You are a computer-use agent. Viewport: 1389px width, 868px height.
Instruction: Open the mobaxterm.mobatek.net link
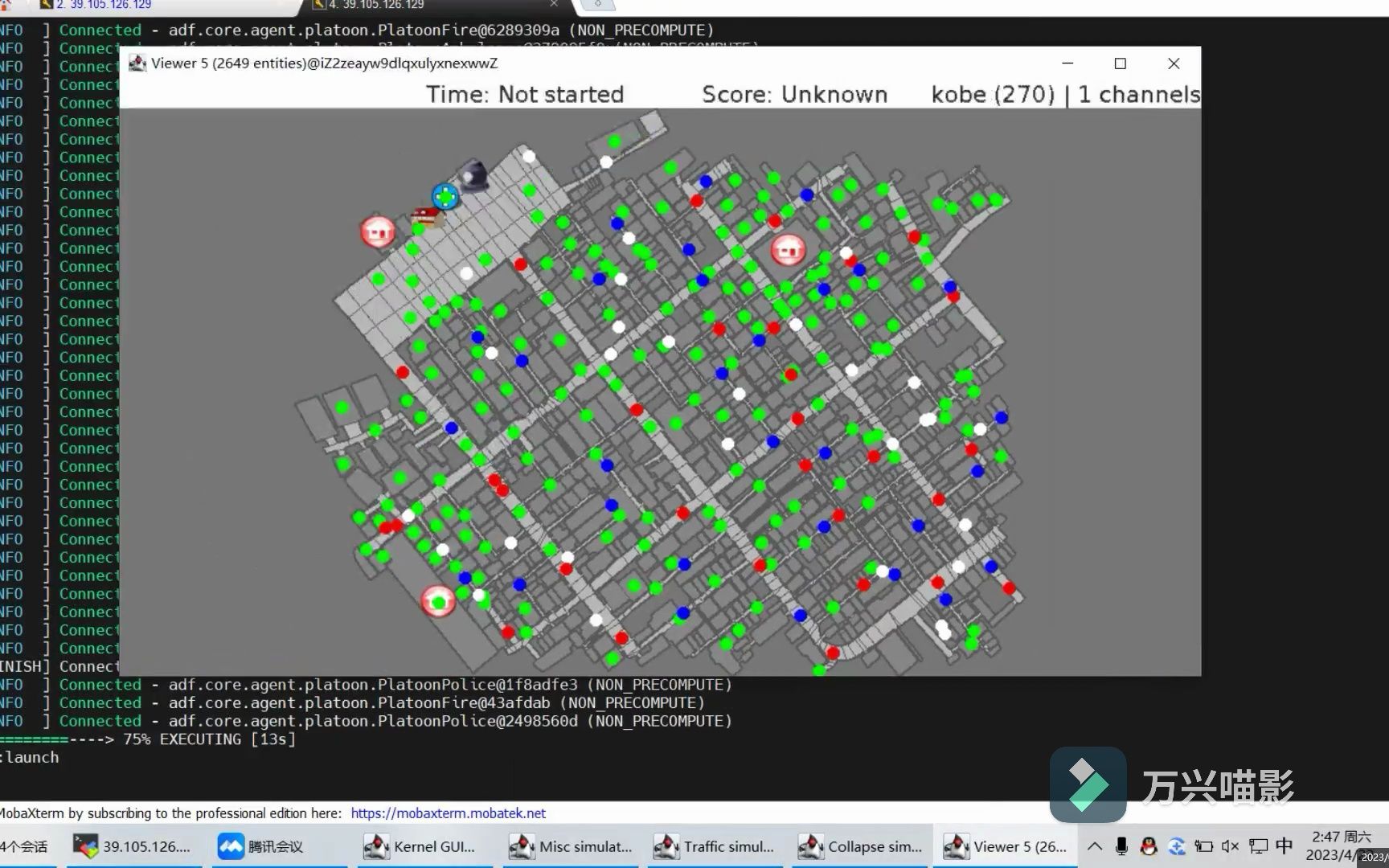(x=448, y=813)
